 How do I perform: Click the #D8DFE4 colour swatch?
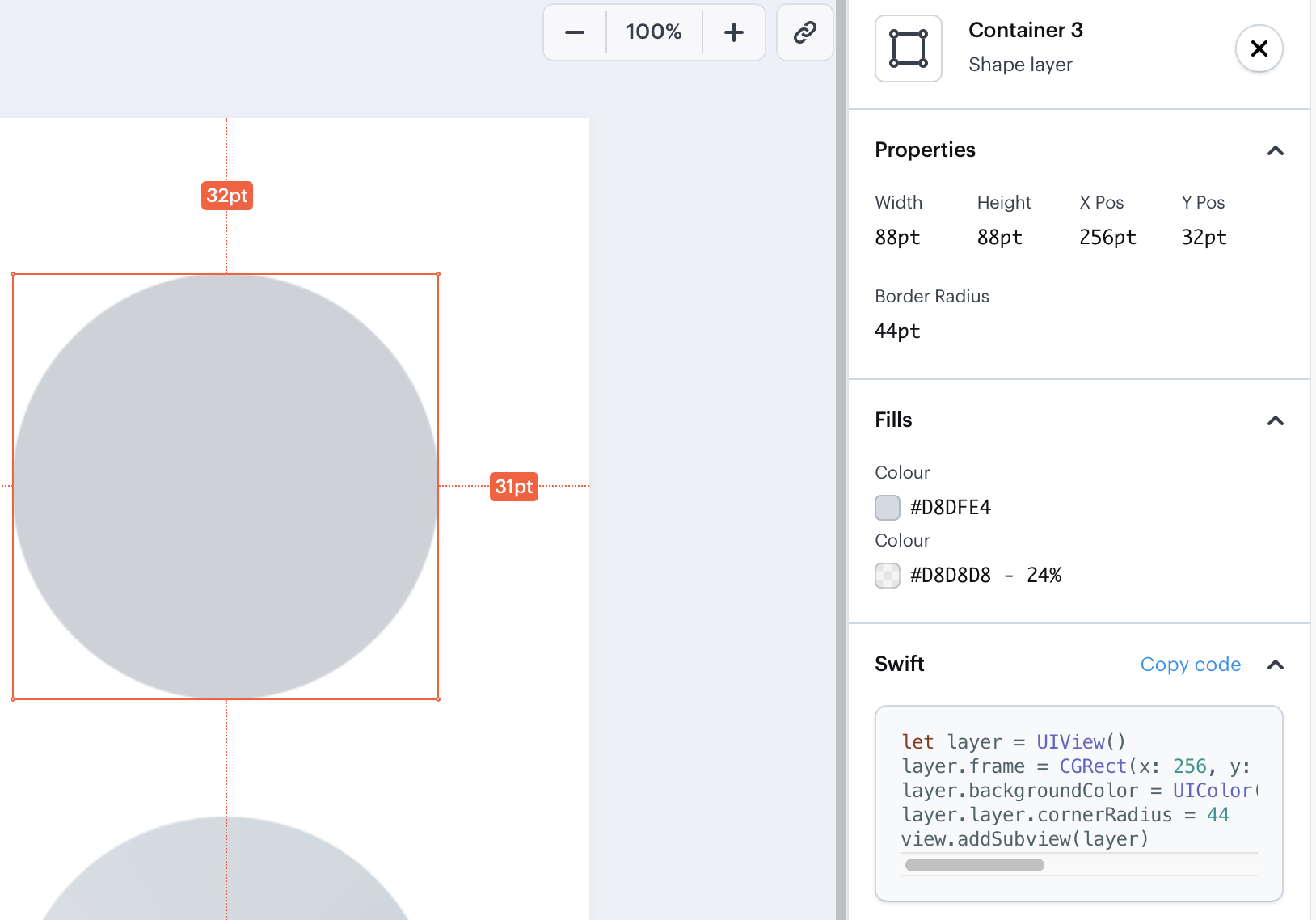(x=888, y=508)
